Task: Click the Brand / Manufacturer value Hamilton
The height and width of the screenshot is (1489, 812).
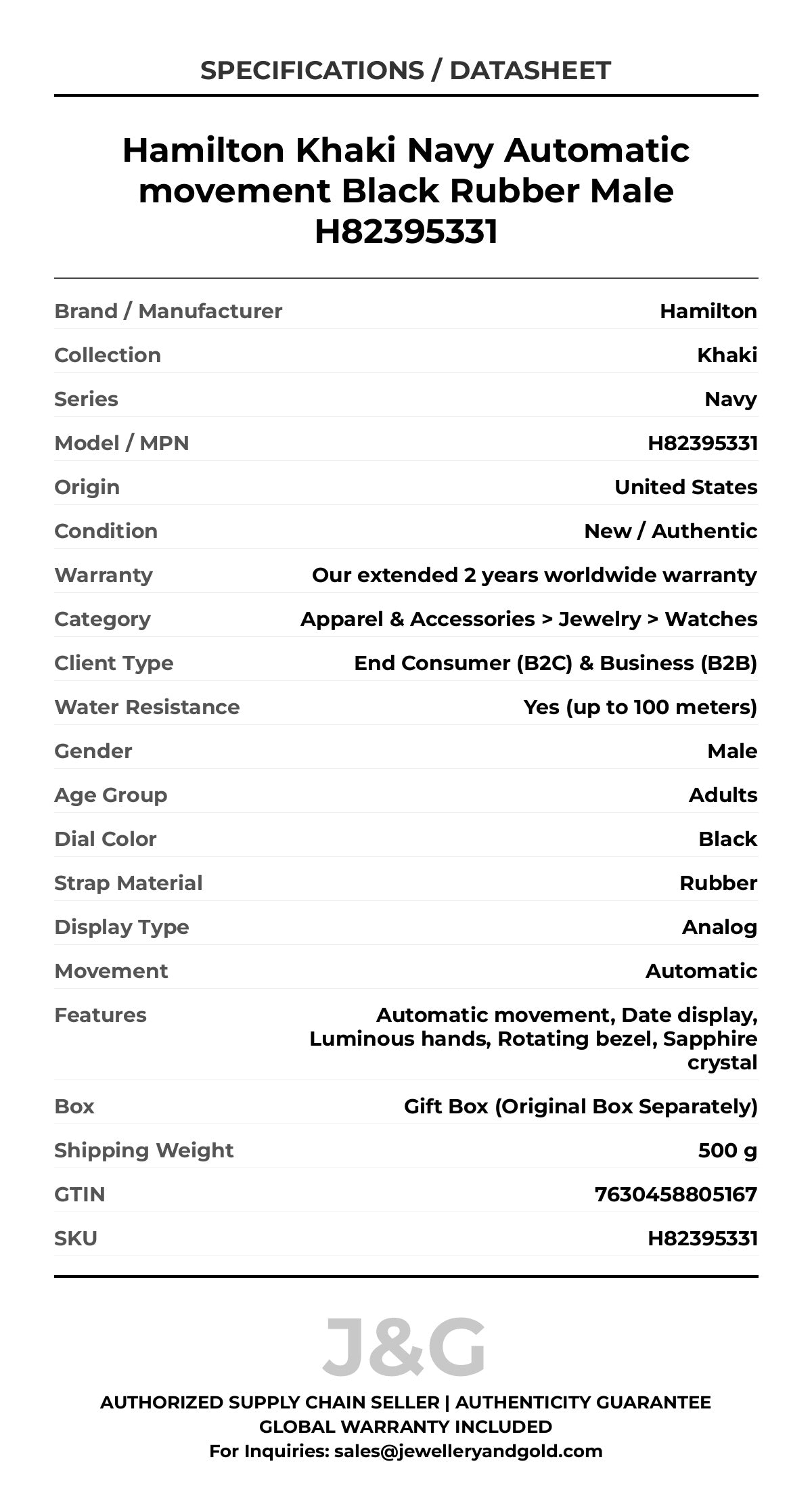Action: pos(708,311)
